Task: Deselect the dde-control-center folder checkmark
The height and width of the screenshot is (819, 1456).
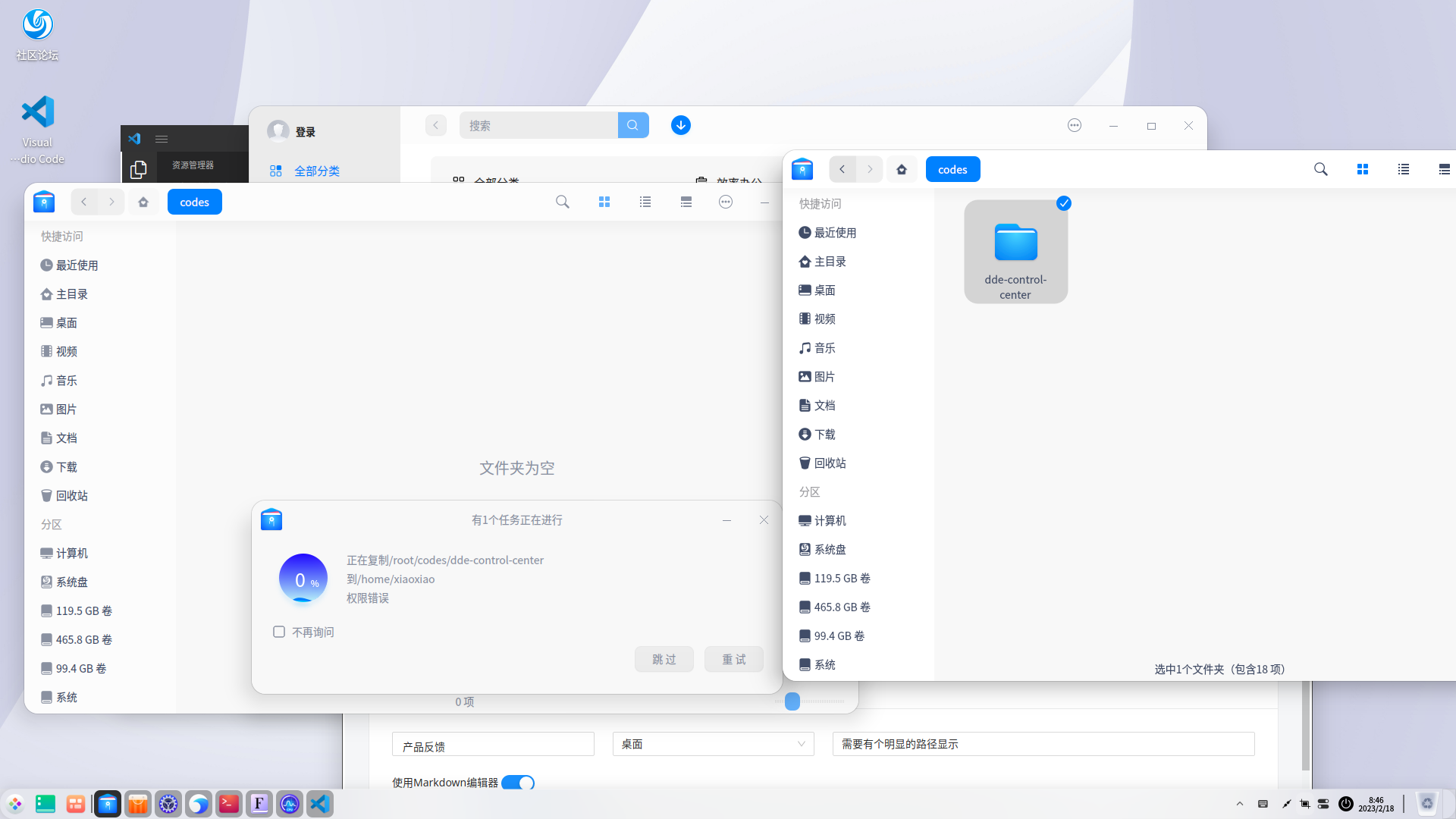Action: tap(1063, 203)
